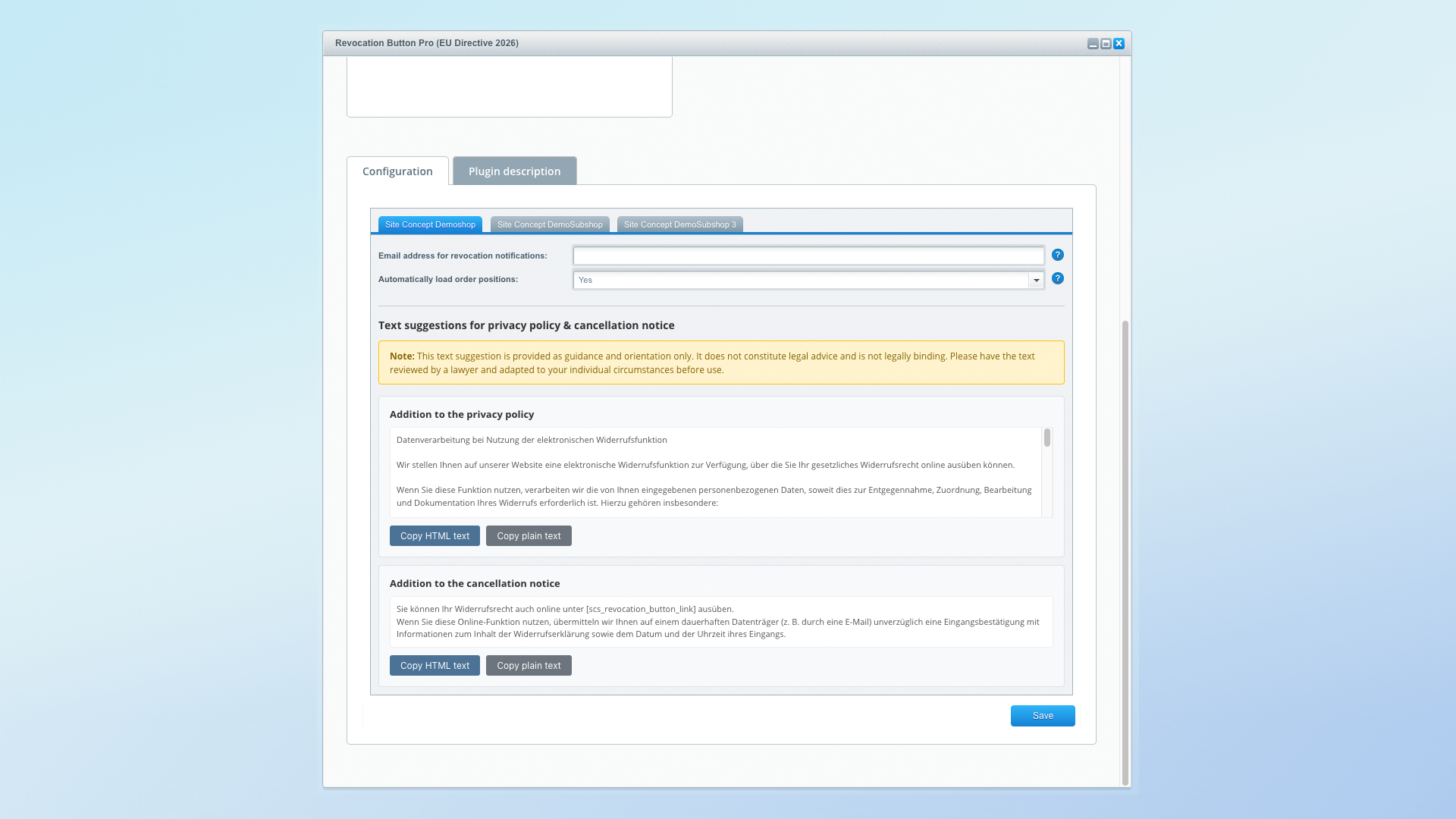Copy plain text for privacy policy addition
Screen dimensions: 1456x819
pos(529,536)
